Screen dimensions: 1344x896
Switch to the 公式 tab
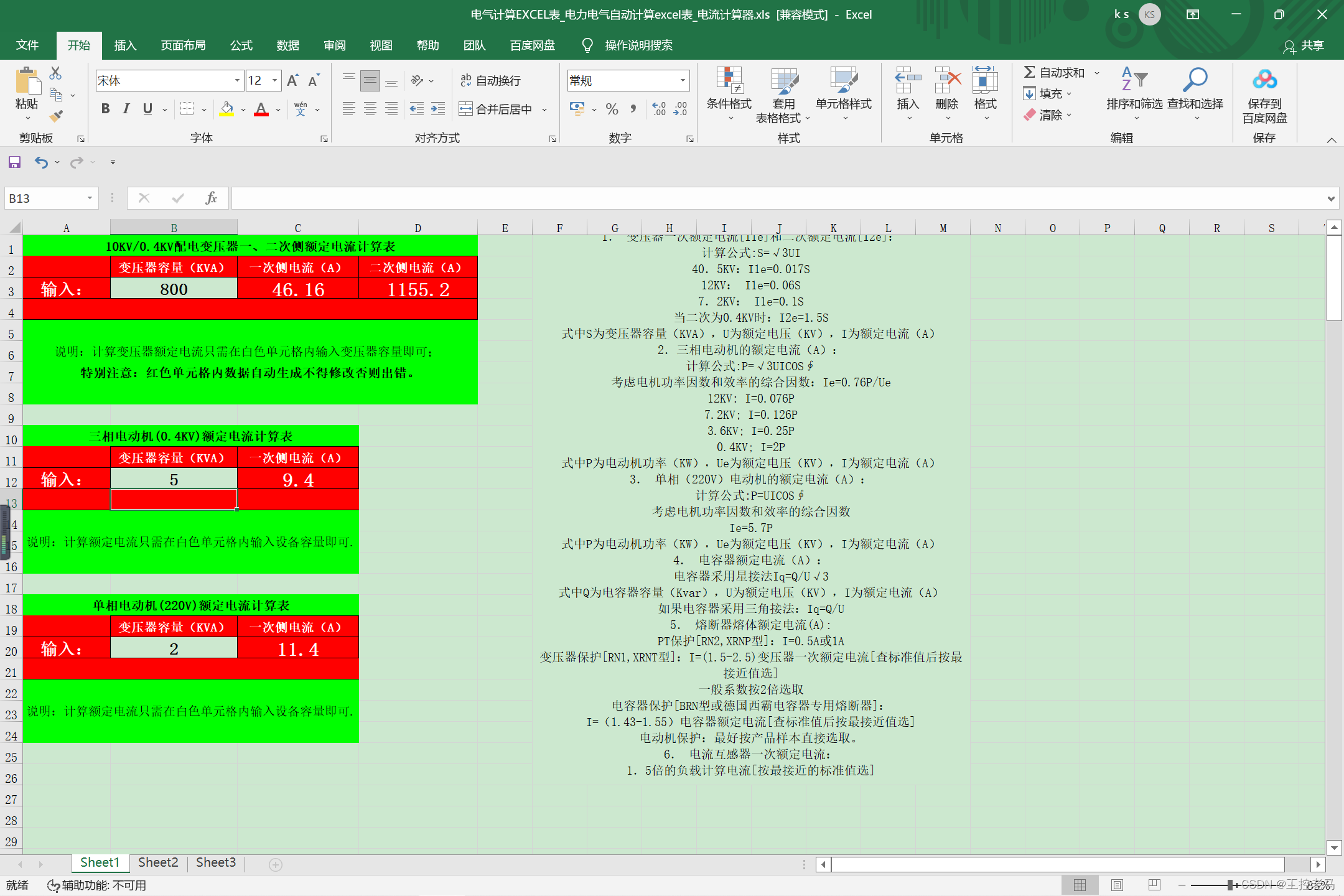click(241, 45)
